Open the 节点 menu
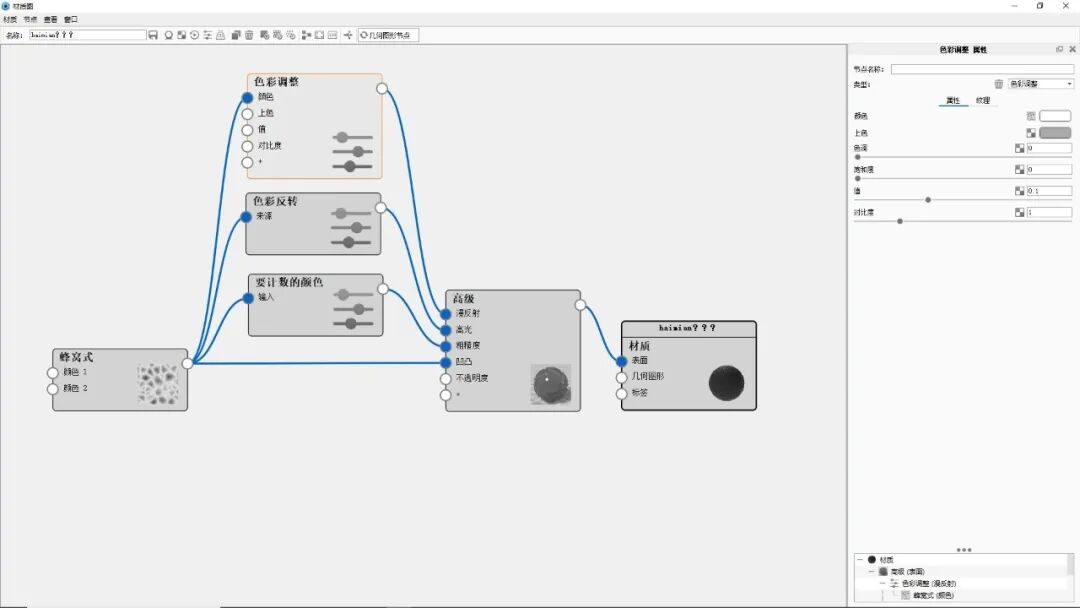The image size is (1080, 608). point(30,19)
